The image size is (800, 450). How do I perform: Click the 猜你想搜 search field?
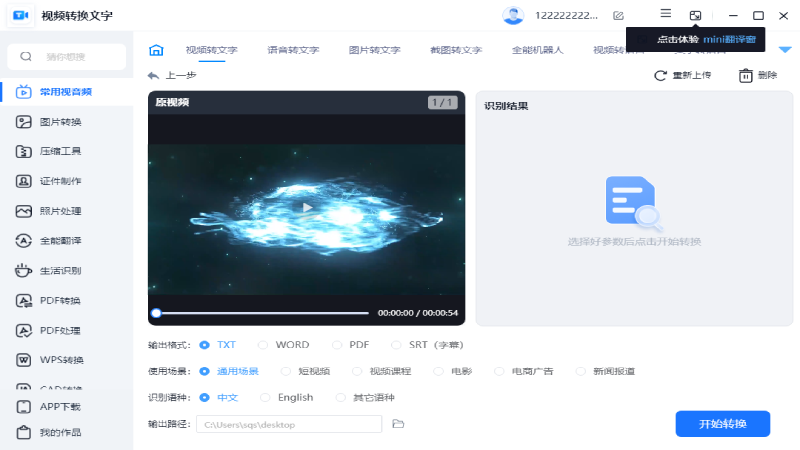point(66,57)
